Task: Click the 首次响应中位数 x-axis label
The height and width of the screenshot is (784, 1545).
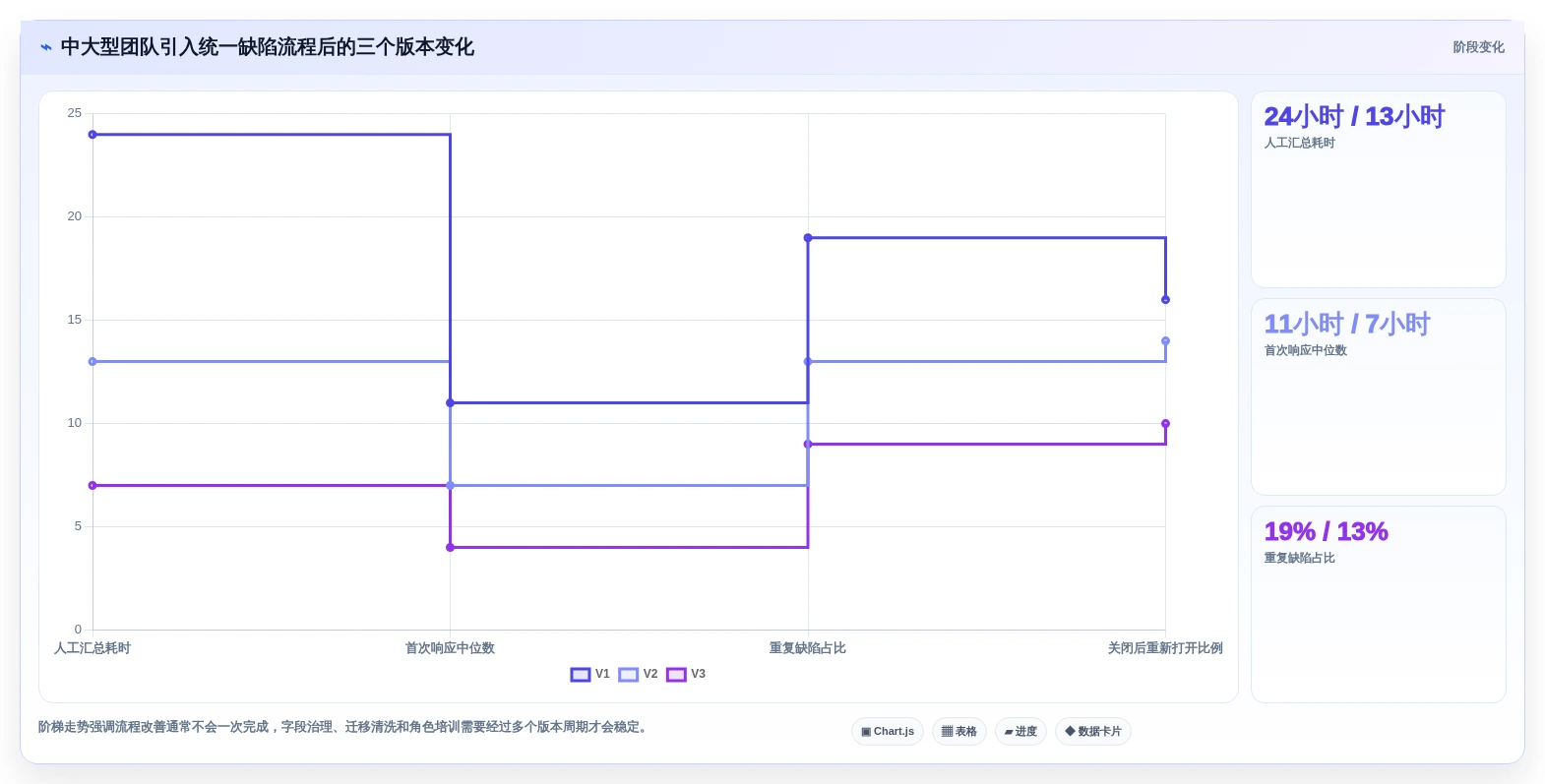Action: [x=450, y=648]
